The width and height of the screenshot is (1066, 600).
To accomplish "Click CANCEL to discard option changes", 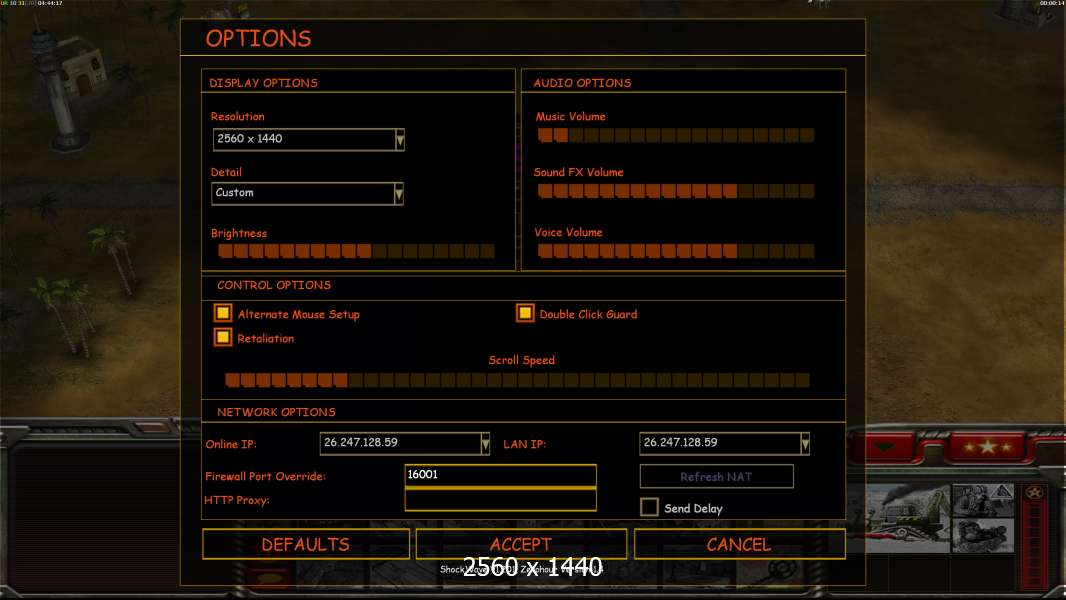I will pos(740,544).
